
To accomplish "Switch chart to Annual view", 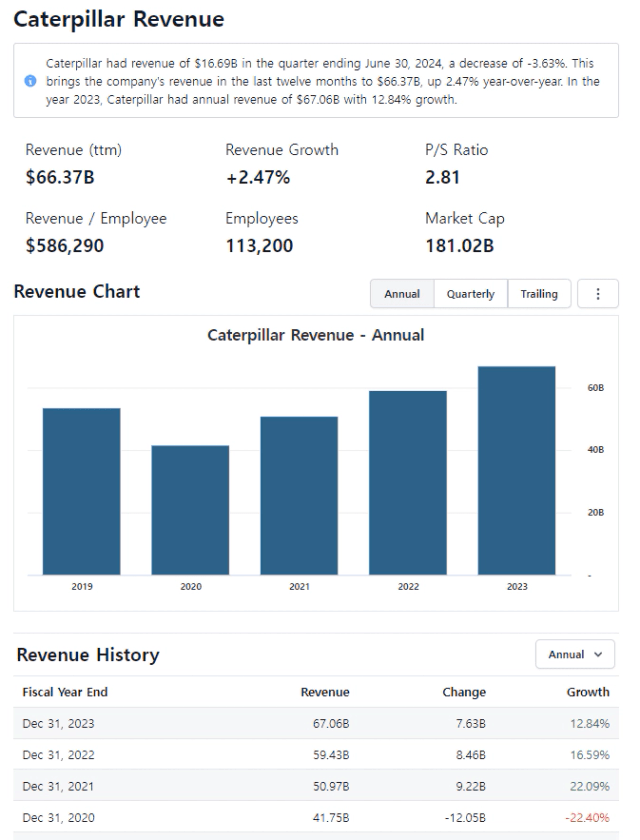I will 402,294.
